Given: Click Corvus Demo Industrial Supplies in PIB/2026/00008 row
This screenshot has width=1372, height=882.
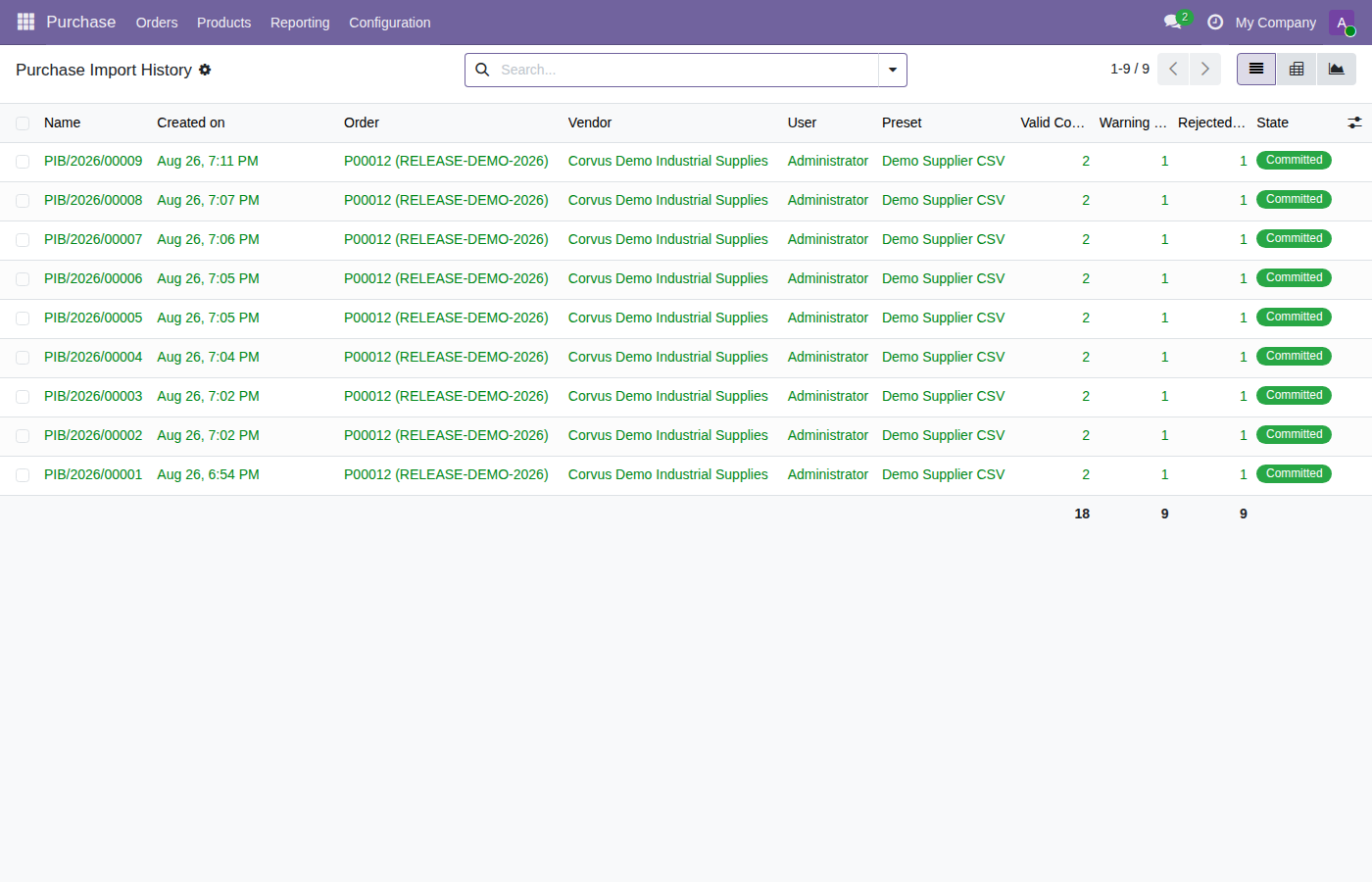Looking at the screenshot, I should 667,200.
